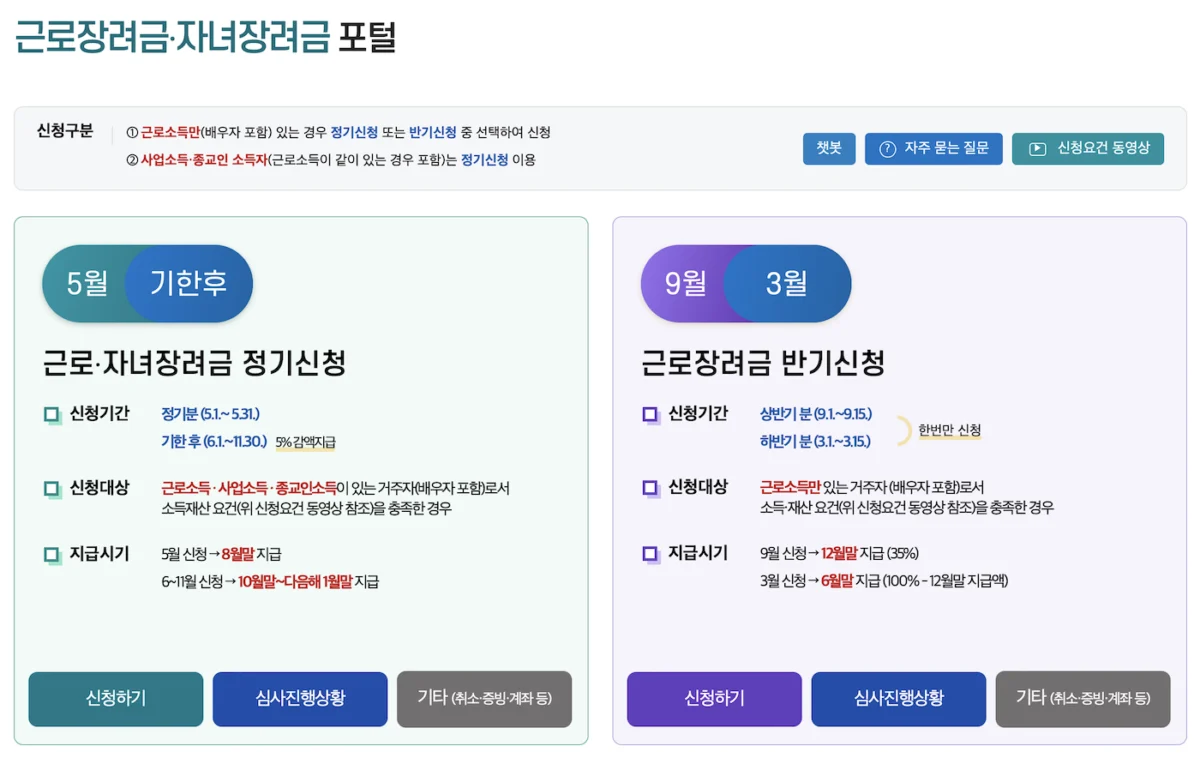Viewport: 1200px width, 758px height.
Task: Click the note 5% 감액지급
Action: tap(305, 442)
